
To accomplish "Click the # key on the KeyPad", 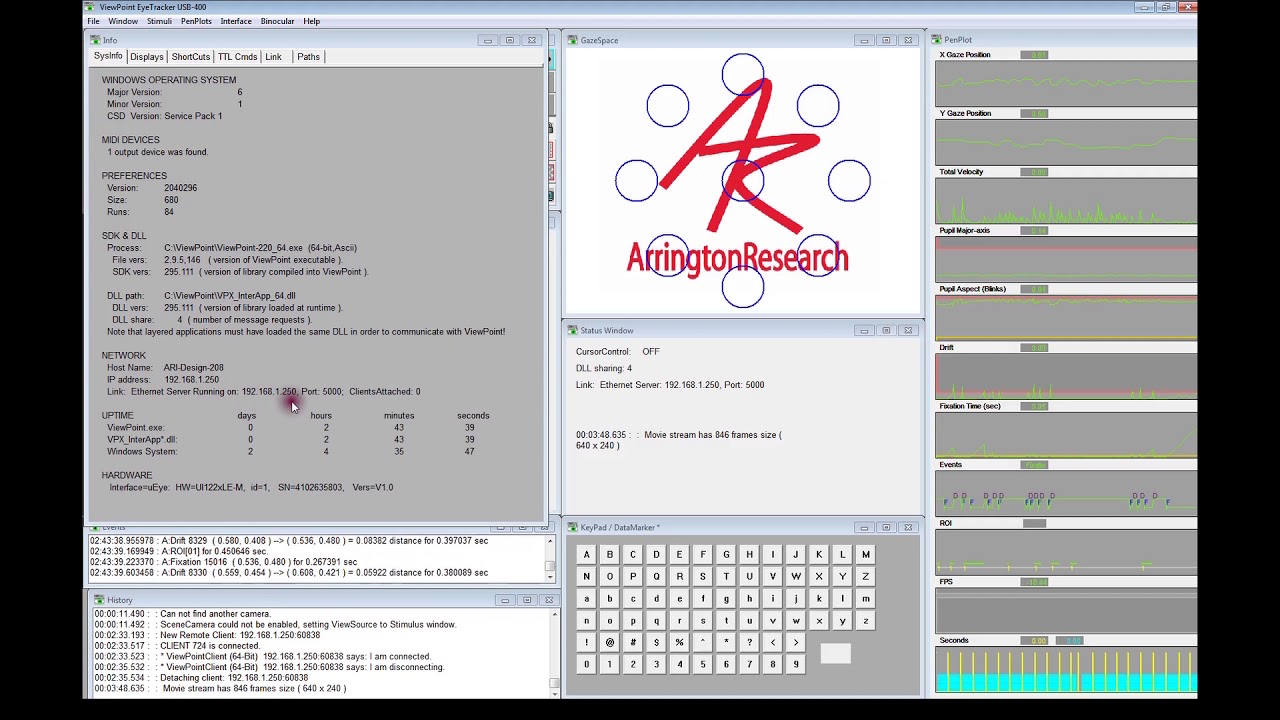I will tap(633, 642).
